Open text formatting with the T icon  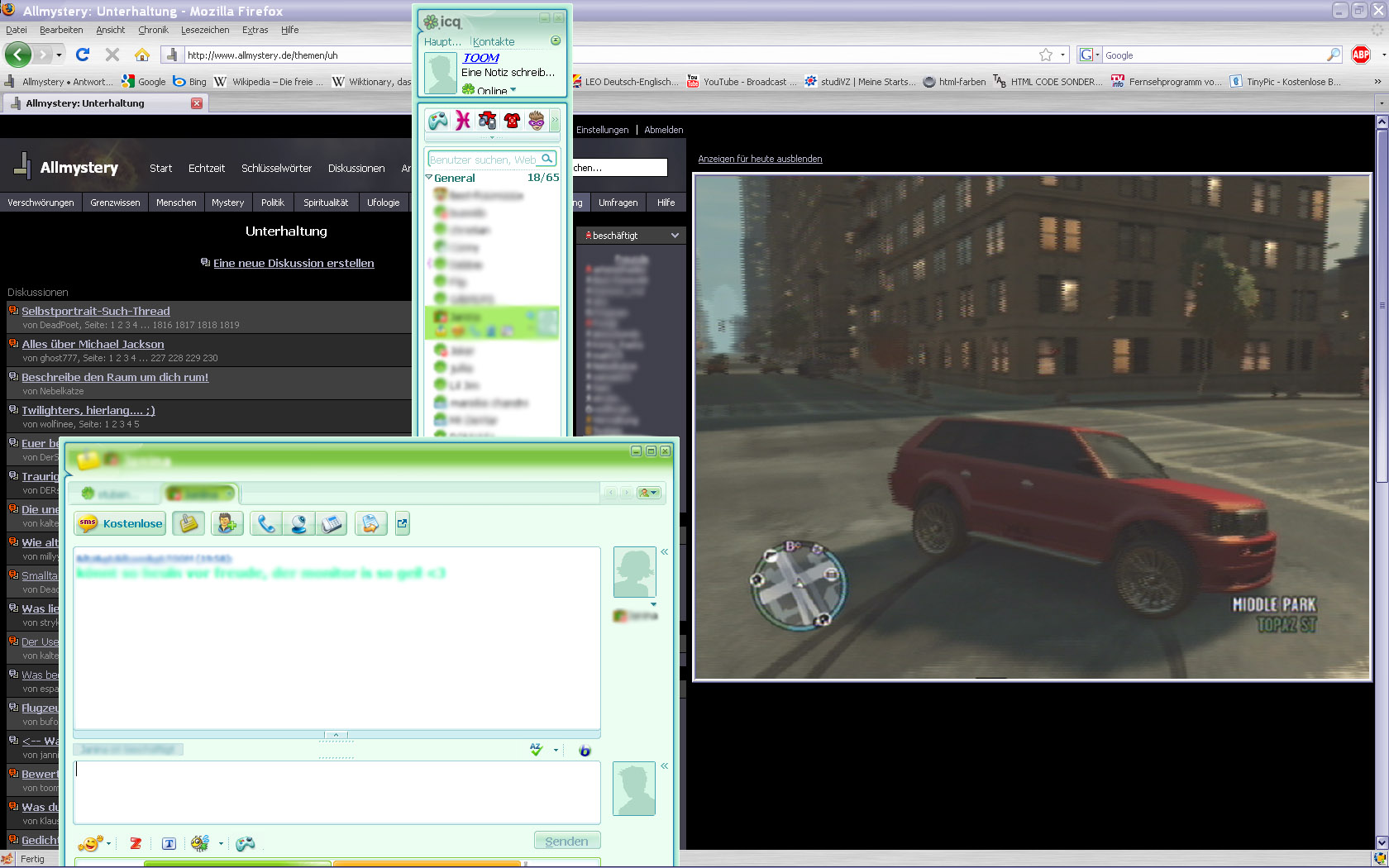click(x=169, y=843)
